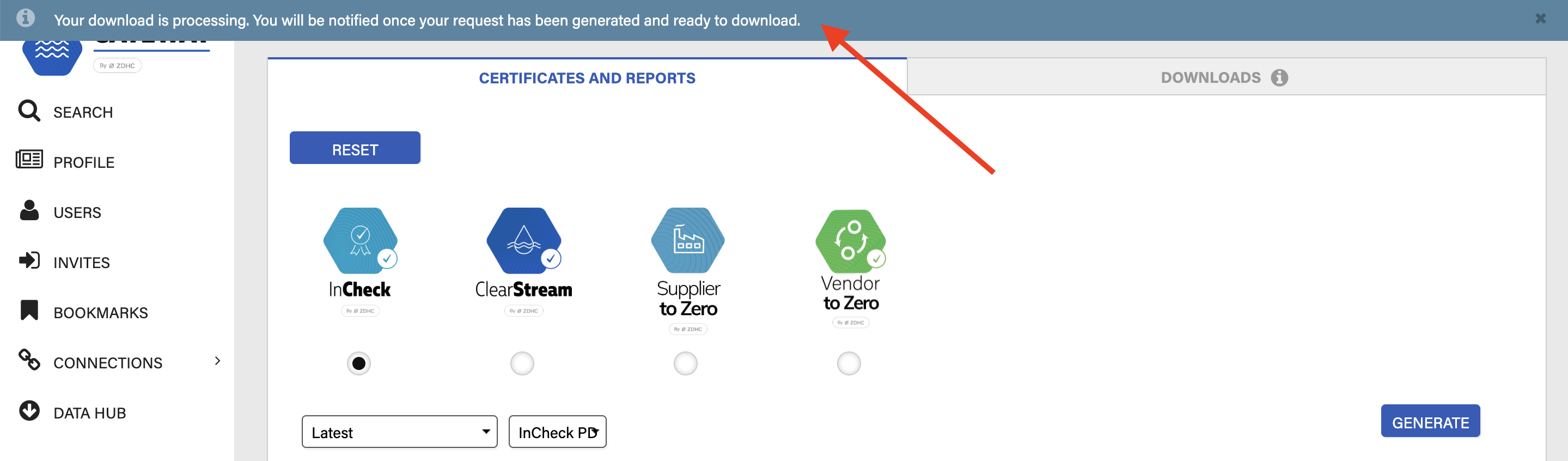The height and width of the screenshot is (461, 1568).
Task: Switch to the Downloads tab
Action: [x=1226, y=77]
